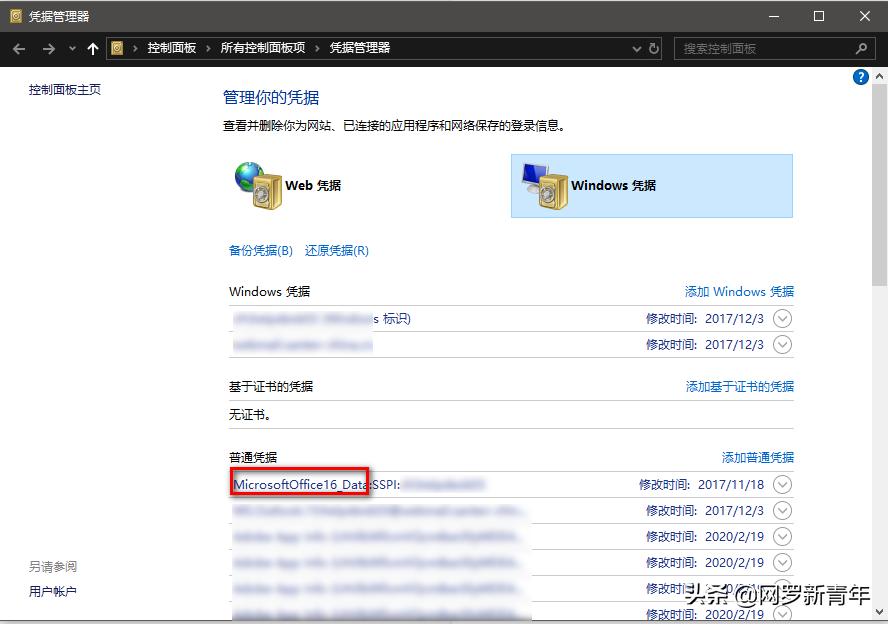The height and width of the screenshot is (624, 888).
Task: Select the Windows 凭据 vault icon
Action: (546, 185)
